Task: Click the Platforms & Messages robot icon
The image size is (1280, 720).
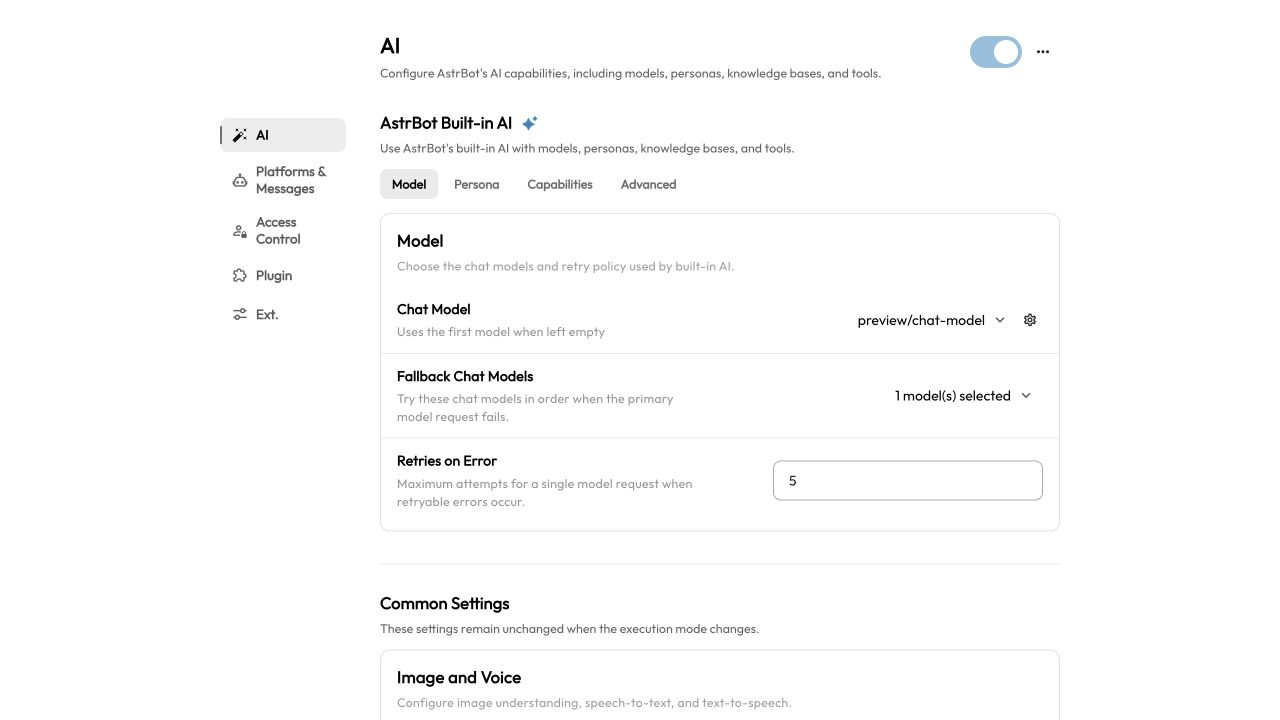Action: [240, 180]
